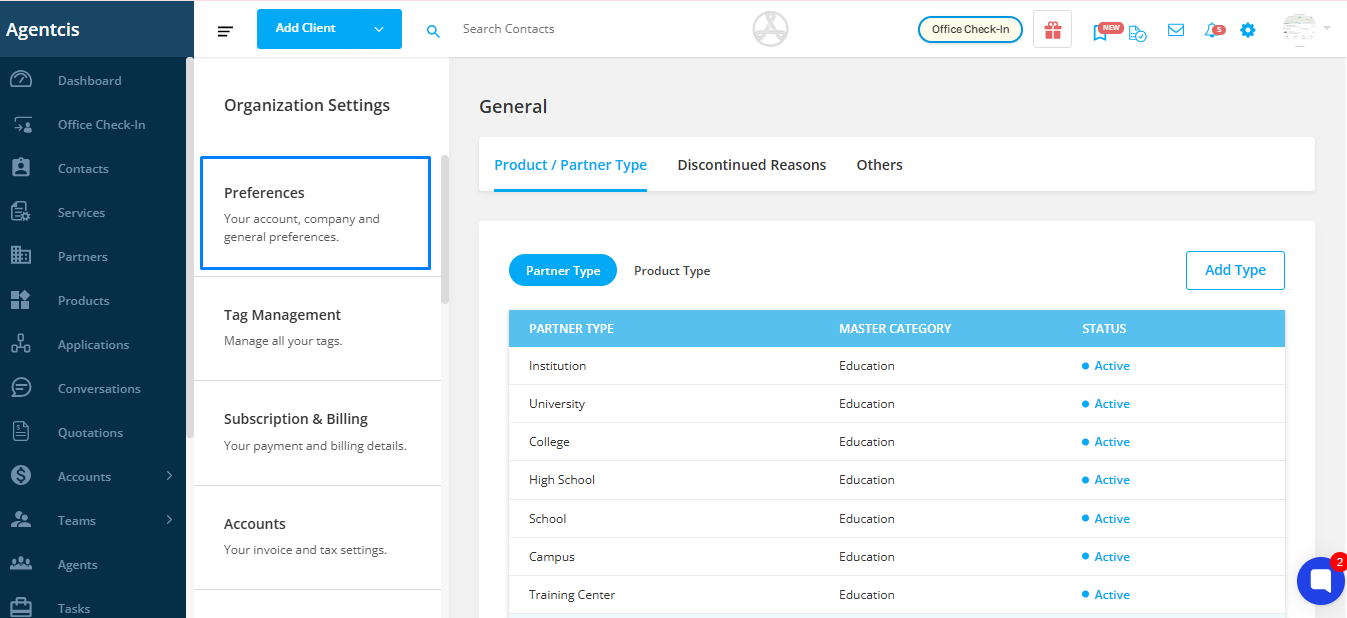Open the settings gear icon
This screenshot has height=618, width=1347.
coord(1248,30)
